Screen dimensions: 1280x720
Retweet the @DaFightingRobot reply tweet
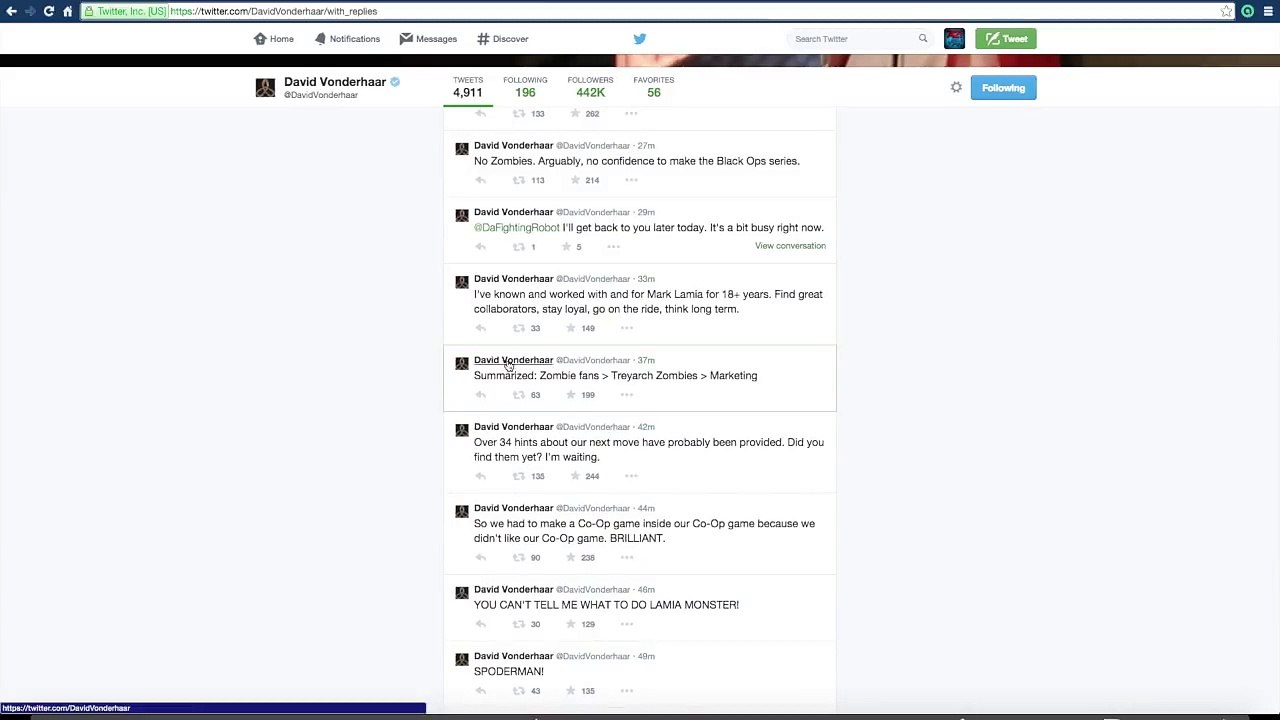pos(518,247)
